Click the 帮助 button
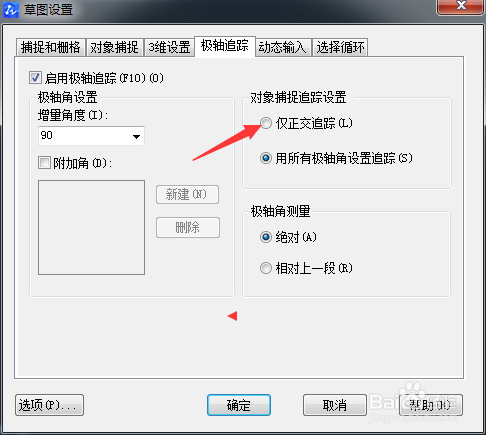The width and height of the screenshot is (486, 435). point(431,405)
